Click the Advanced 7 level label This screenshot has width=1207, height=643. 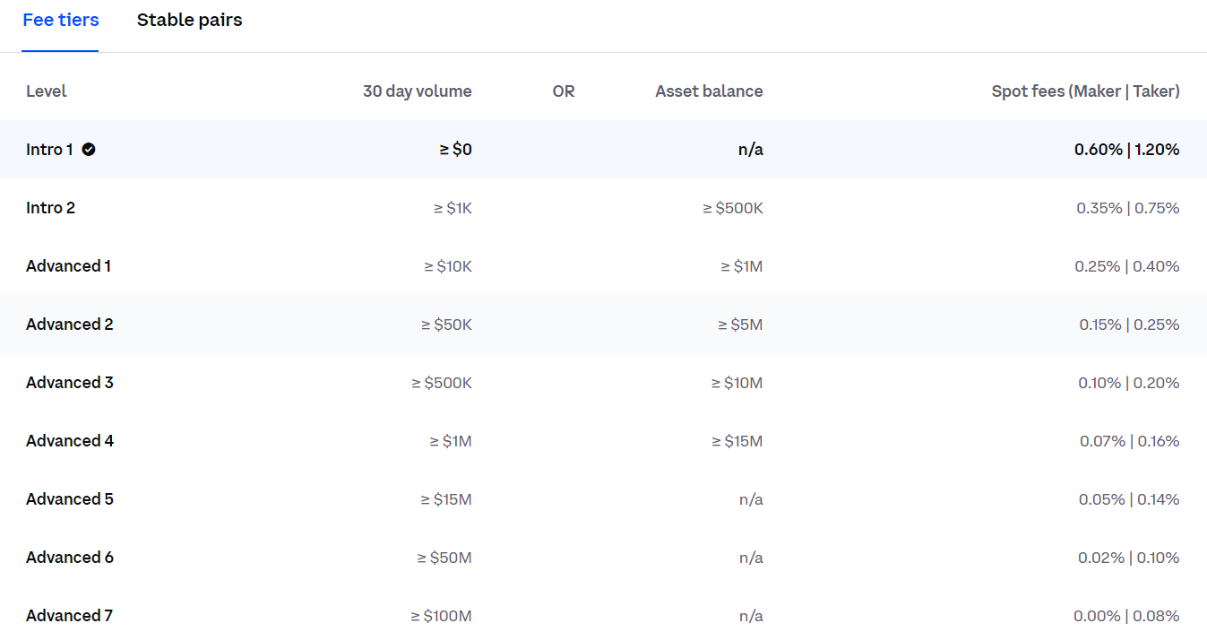click(x=69, y=616)
